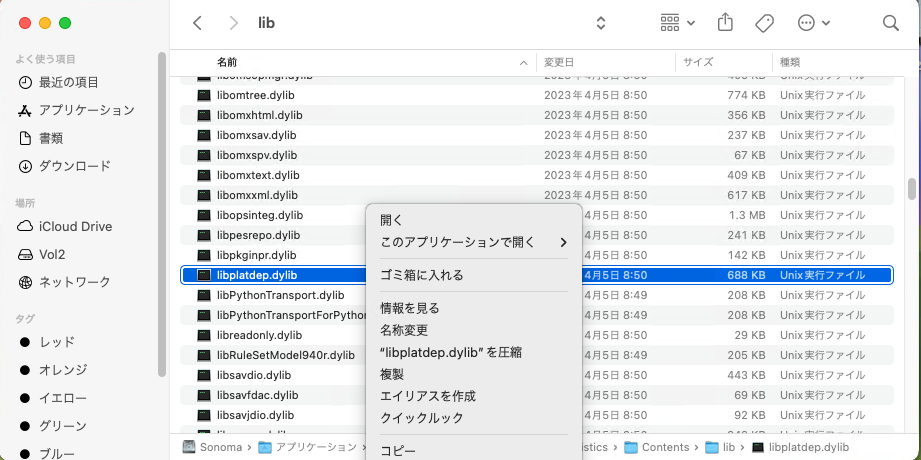Screen dimensions: 921x460
Task: Sort by the 'サイズ' column header
Action: coord(698,62)
